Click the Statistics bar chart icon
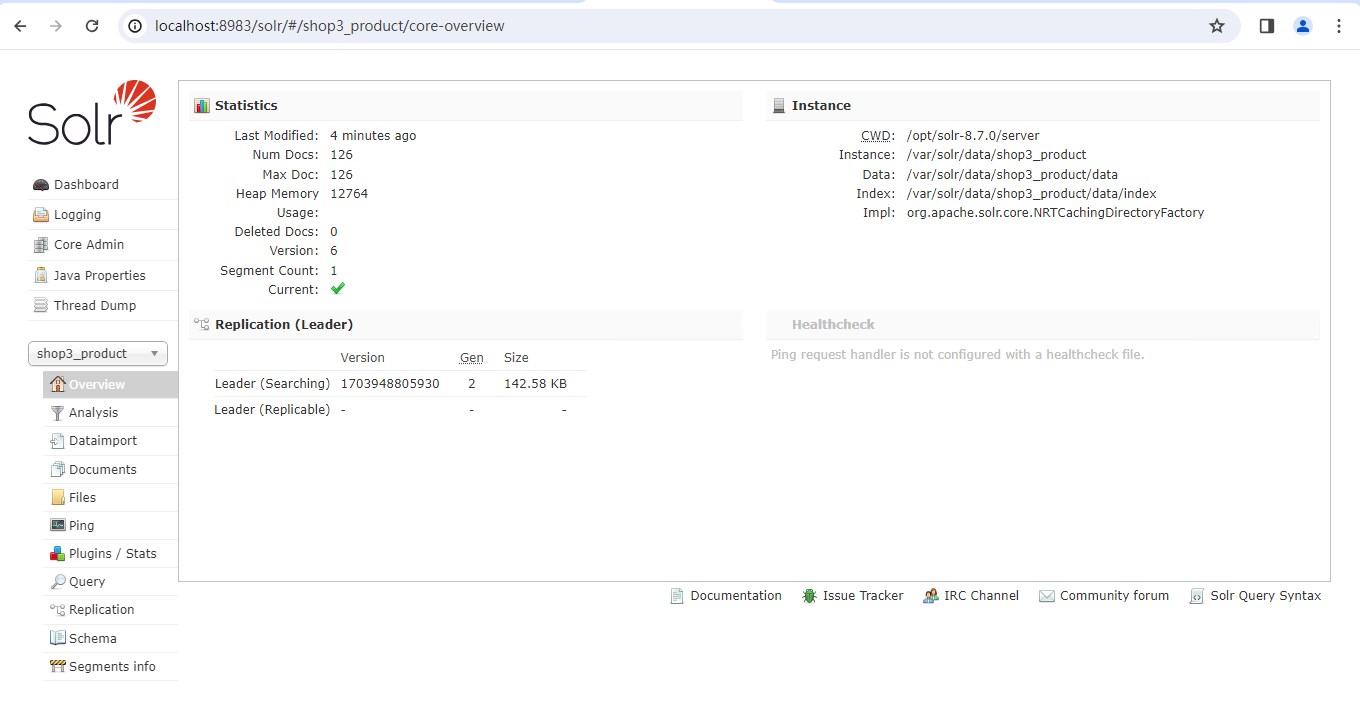The image size is (1360, 706). [x=202, y=106]
